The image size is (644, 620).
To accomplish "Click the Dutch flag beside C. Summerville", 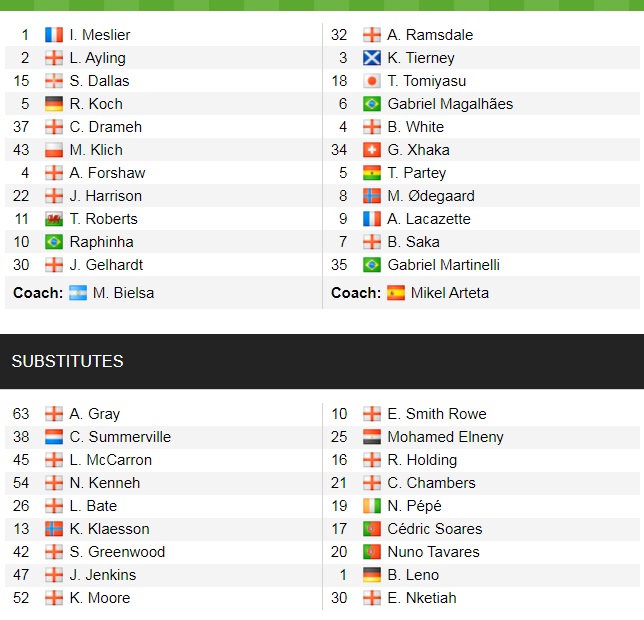I will pyautogui.click(x=54, y=437).
